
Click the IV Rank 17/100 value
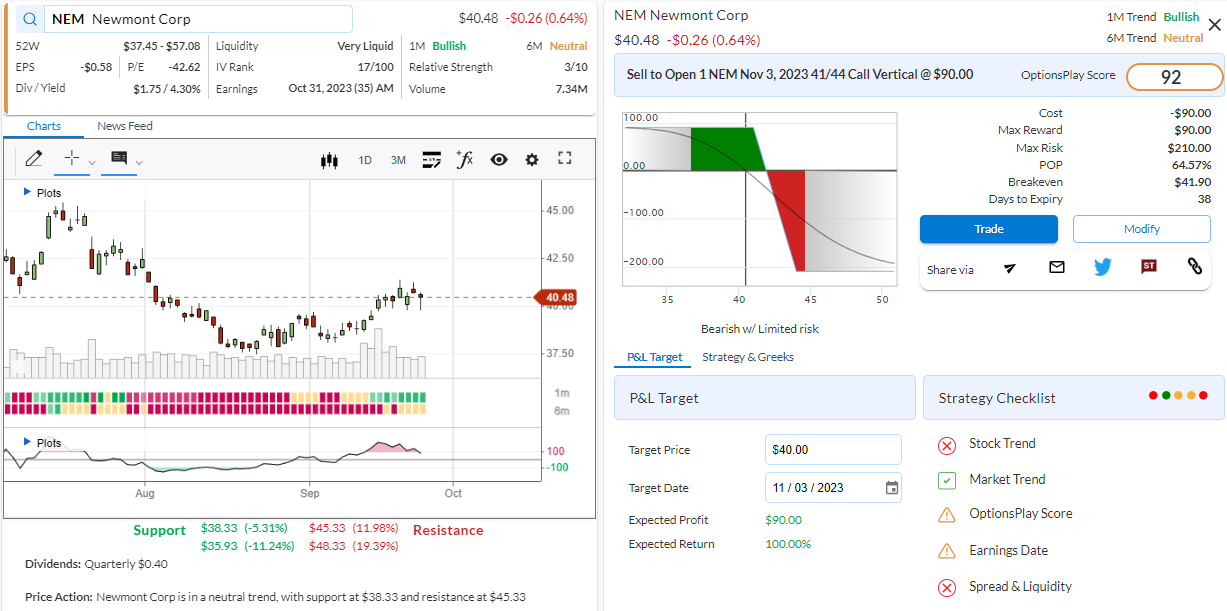[x=376, y=67]
